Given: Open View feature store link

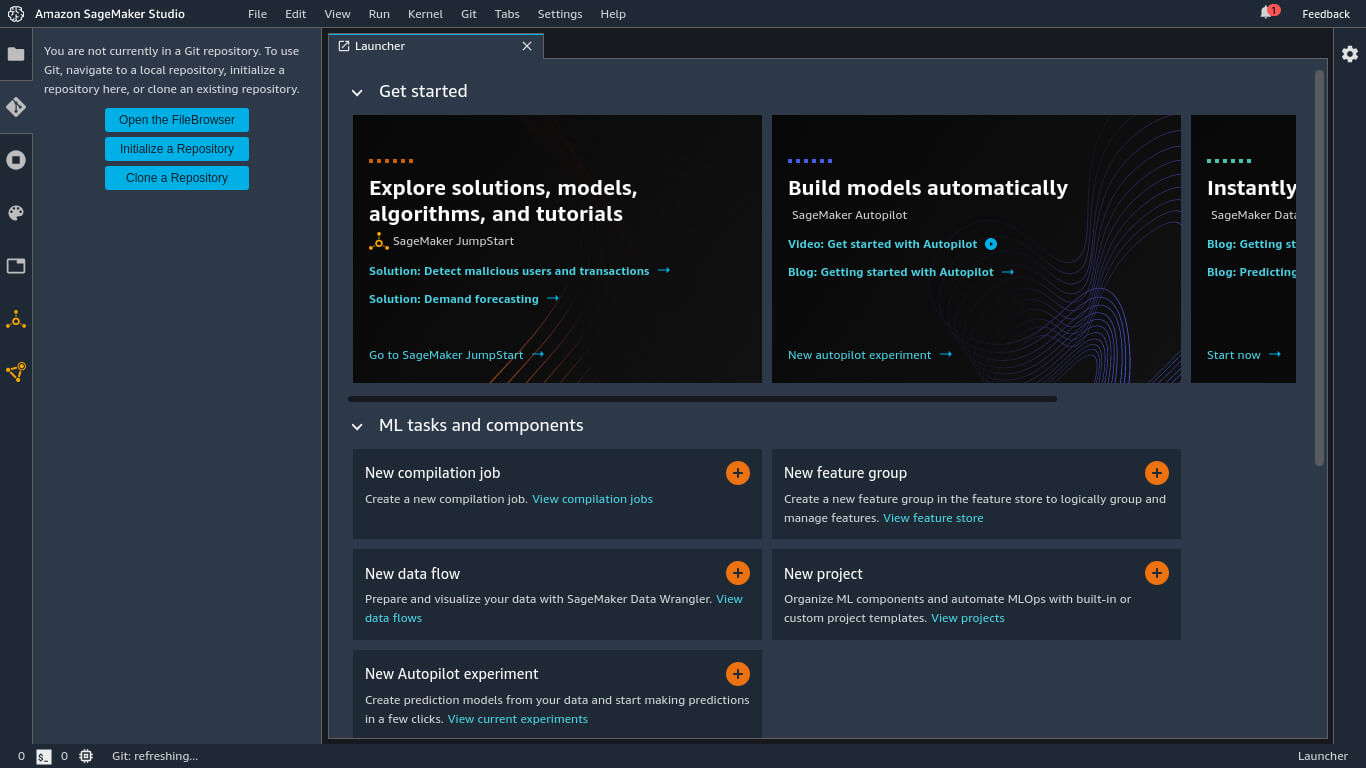Looking at the screenshot, I should 933,518.
